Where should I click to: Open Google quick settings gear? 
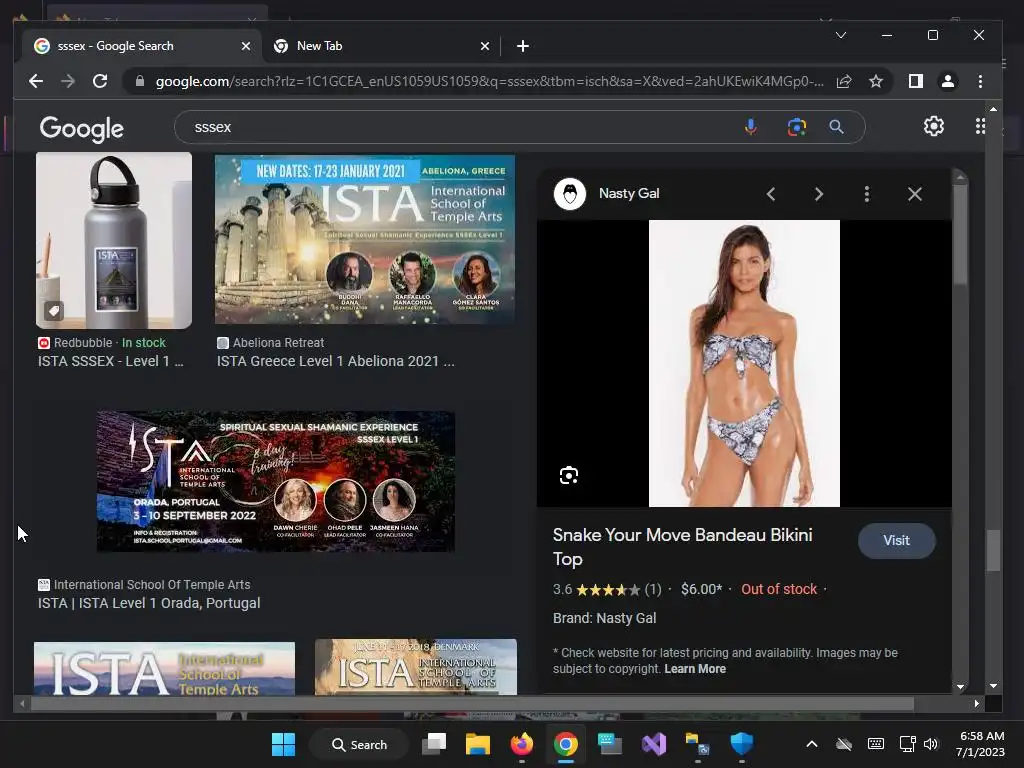934,126
